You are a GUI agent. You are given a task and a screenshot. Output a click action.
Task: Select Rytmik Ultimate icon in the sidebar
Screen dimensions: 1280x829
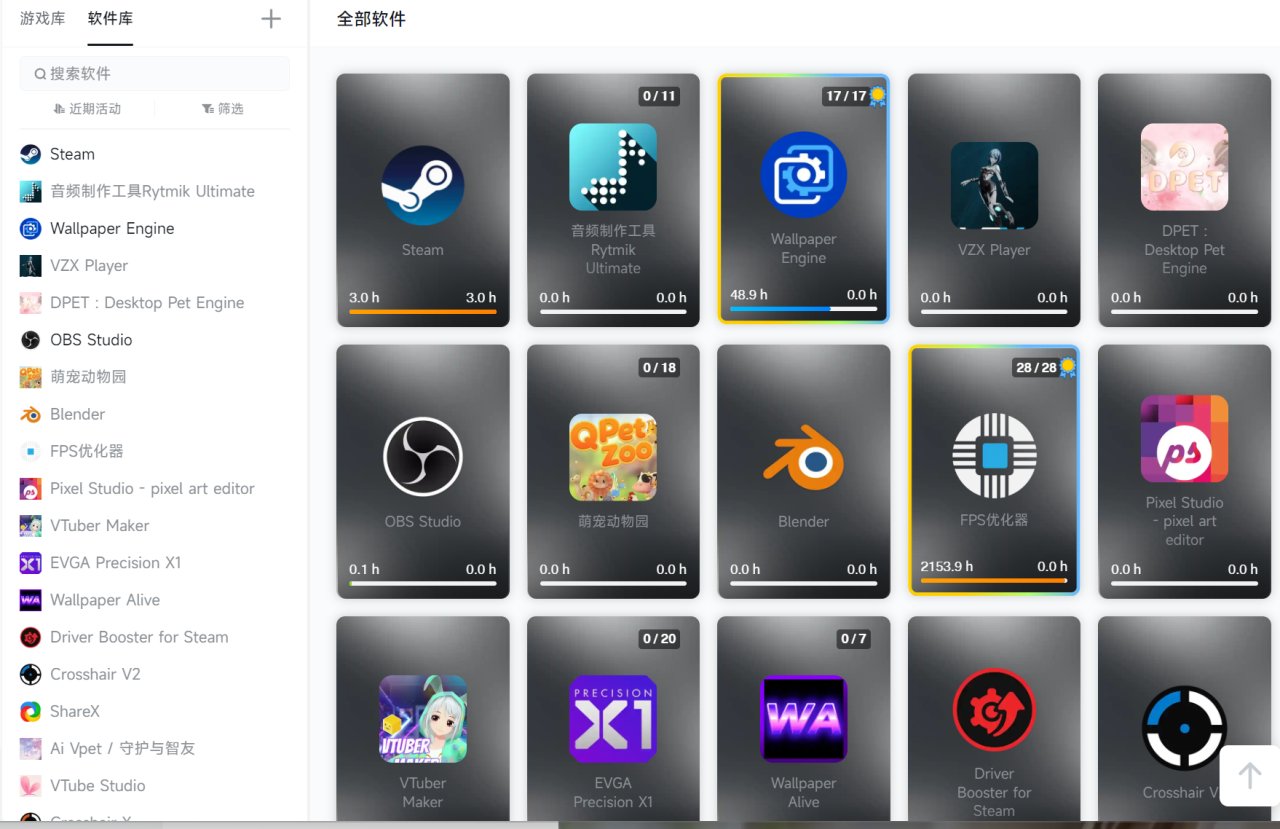click(31, 191)
